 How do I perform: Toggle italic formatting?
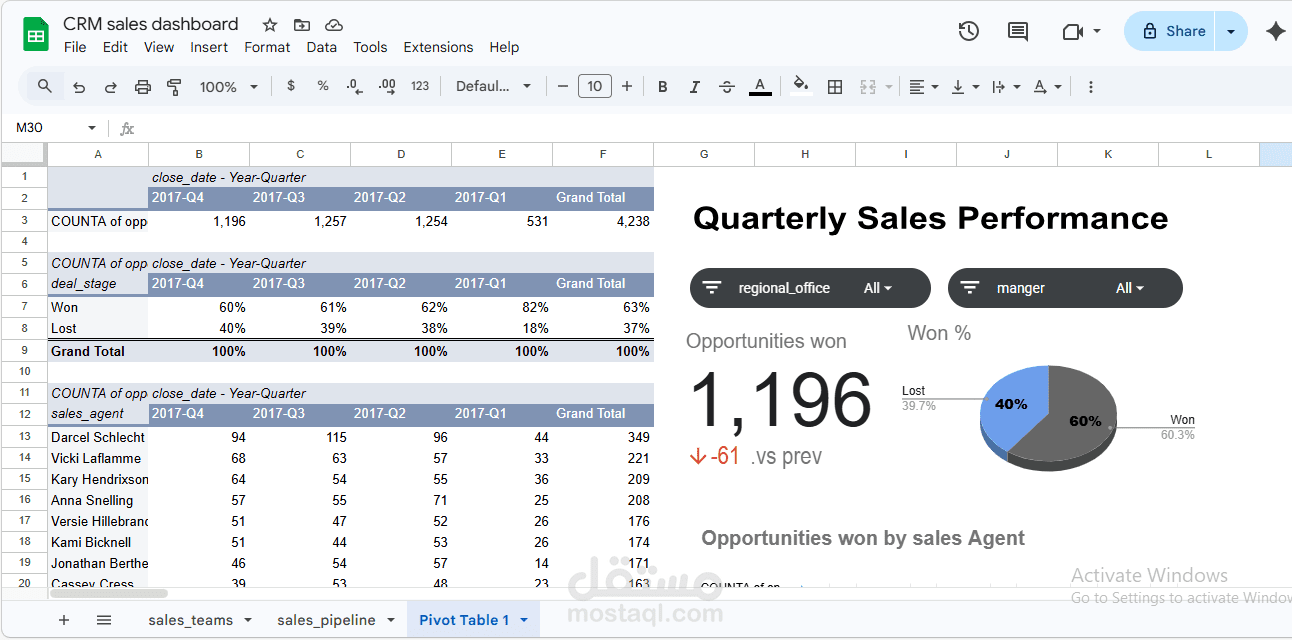tap(694, 86)
